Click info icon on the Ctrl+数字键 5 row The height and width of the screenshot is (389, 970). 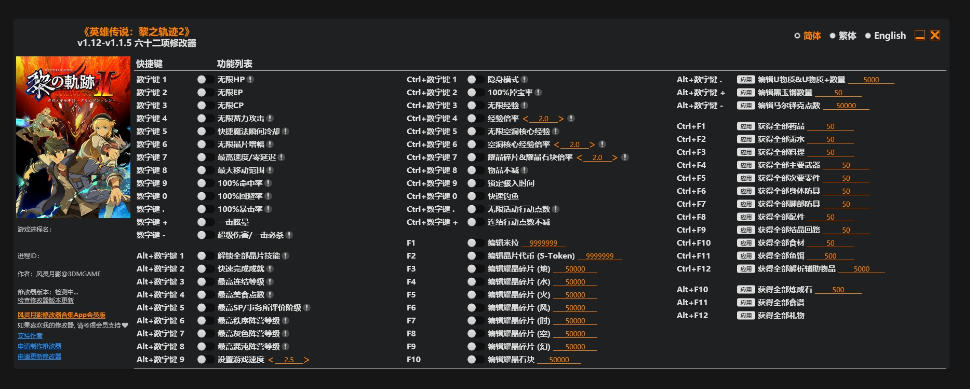point(556,132)
